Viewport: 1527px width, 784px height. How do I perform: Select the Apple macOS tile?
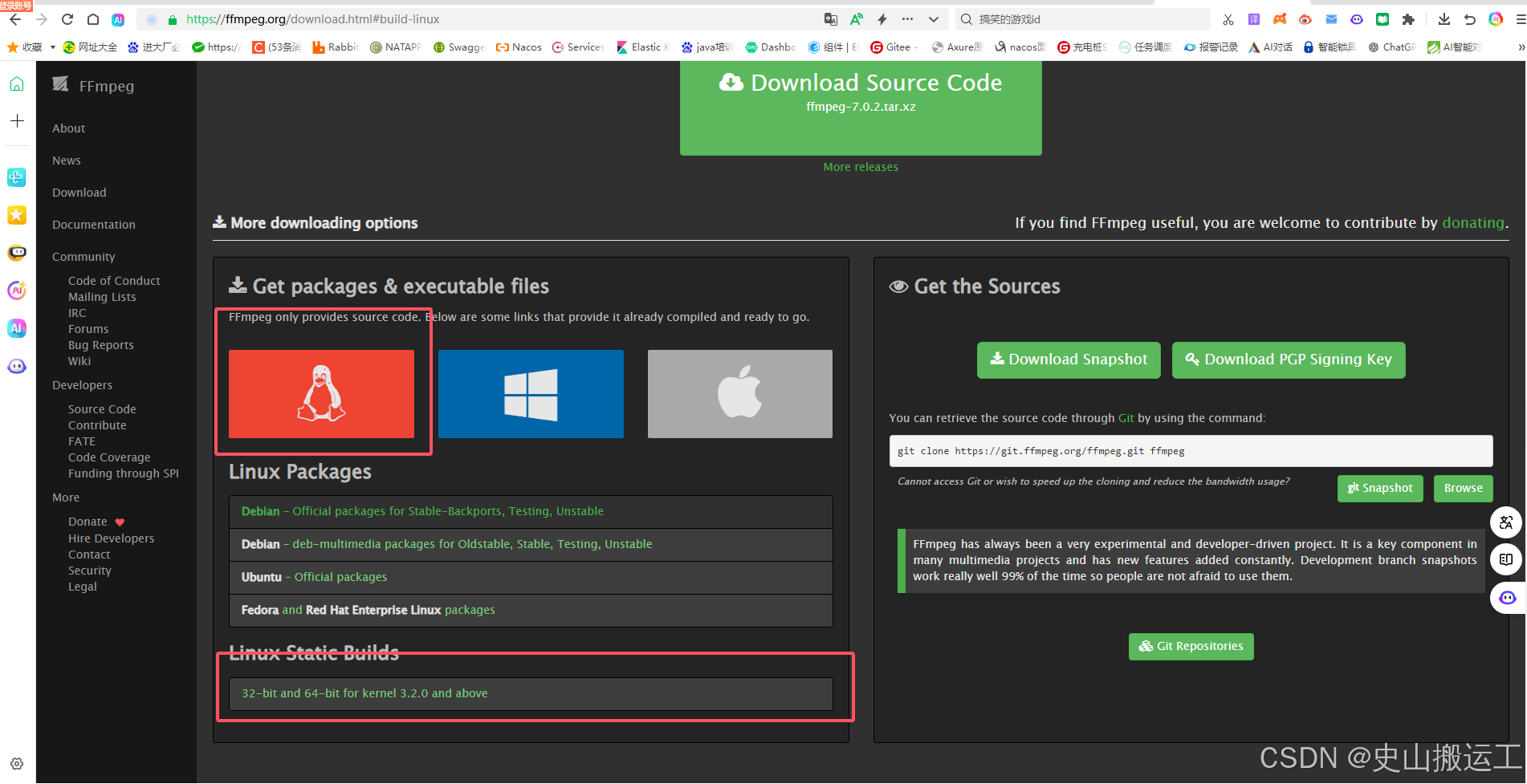coord(740,394)
